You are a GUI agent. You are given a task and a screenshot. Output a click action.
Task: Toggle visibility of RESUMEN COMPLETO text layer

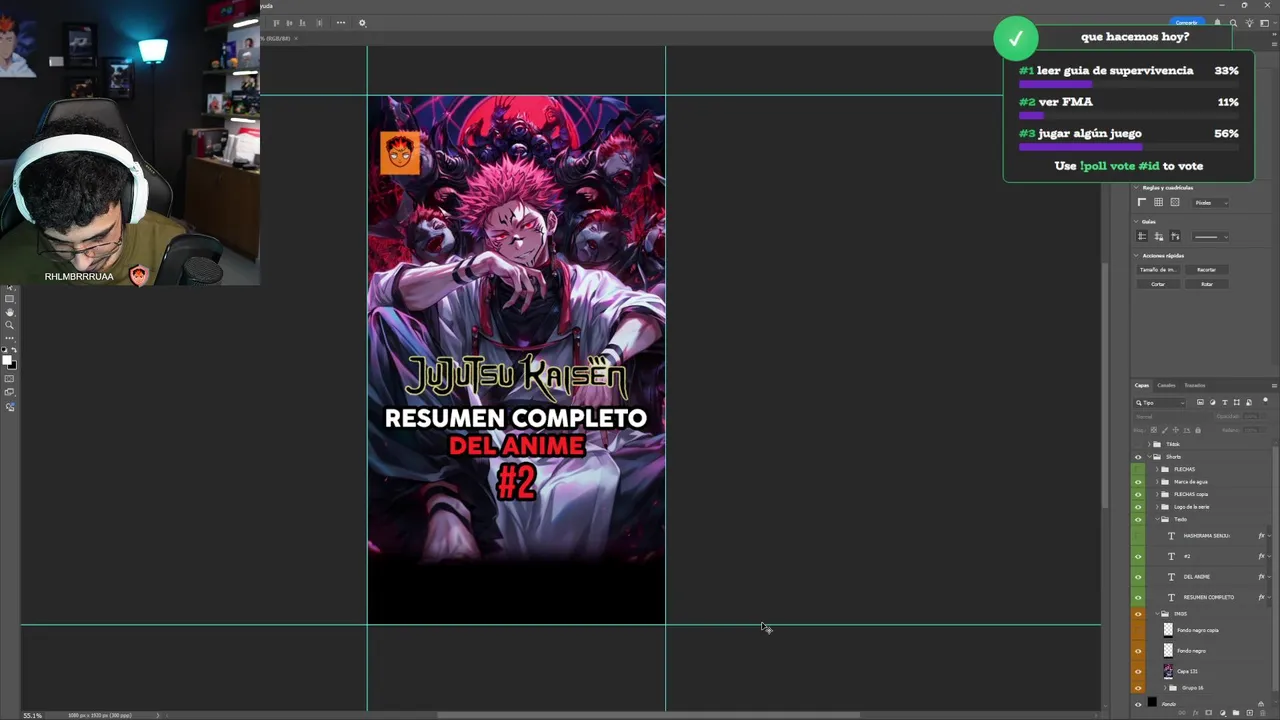coord(1138,597)
